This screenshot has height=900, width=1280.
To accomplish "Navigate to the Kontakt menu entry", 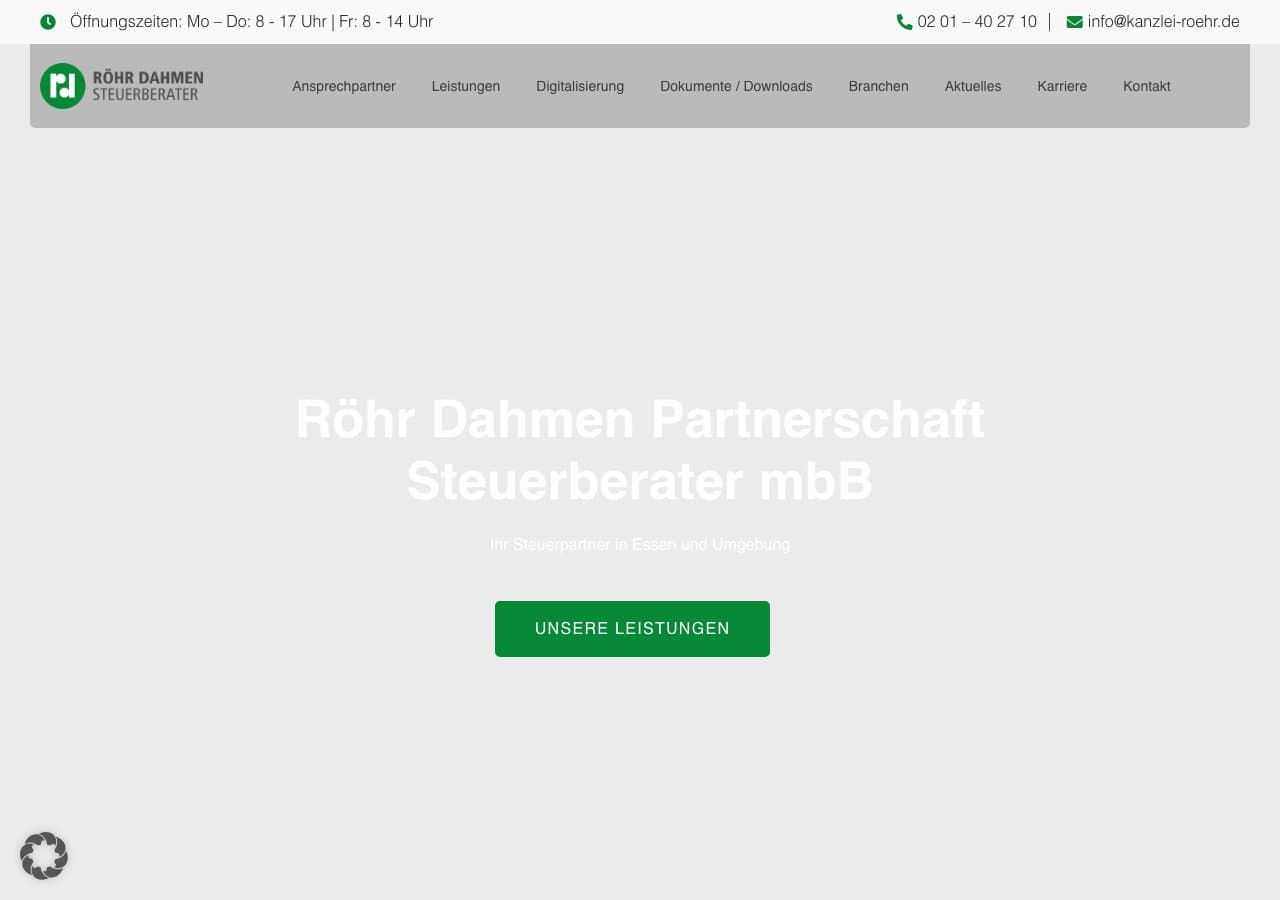I will tap(1147, 86).
